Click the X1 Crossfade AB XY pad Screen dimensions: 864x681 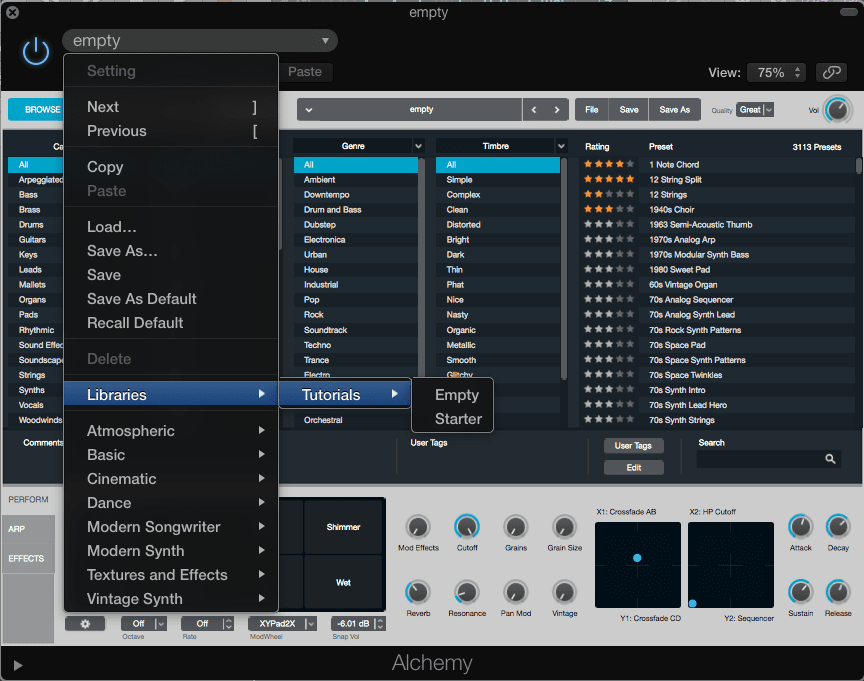pyautogui.click(x=638, y=565)
